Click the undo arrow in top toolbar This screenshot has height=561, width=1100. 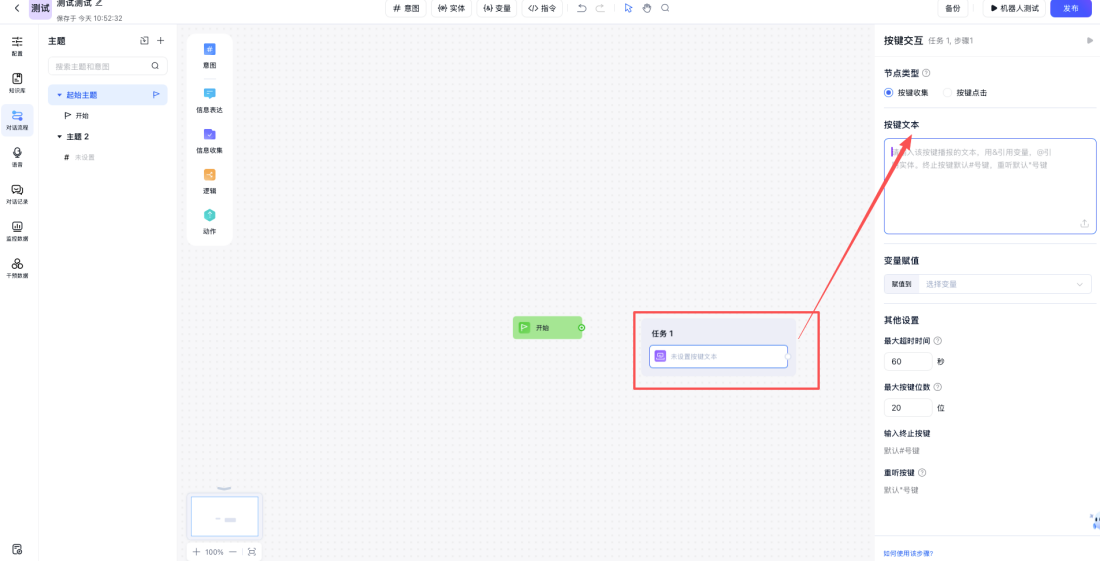pyautogui.click(x=581, y=8)
